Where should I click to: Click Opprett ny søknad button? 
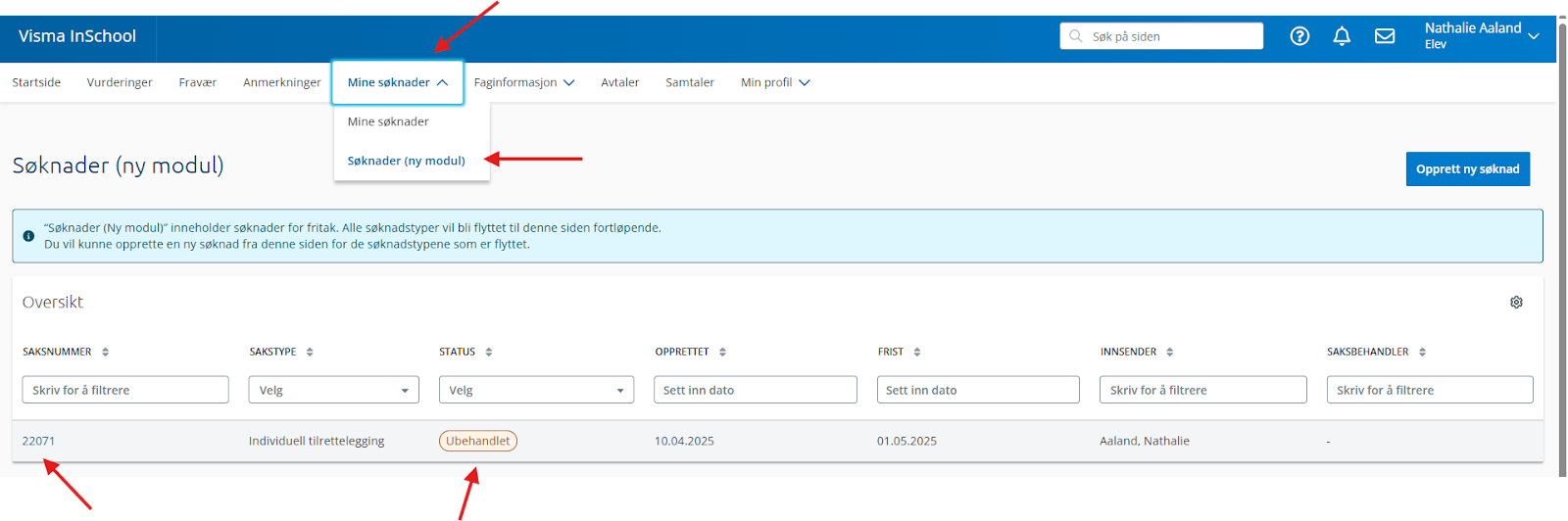coord(1468,168)
